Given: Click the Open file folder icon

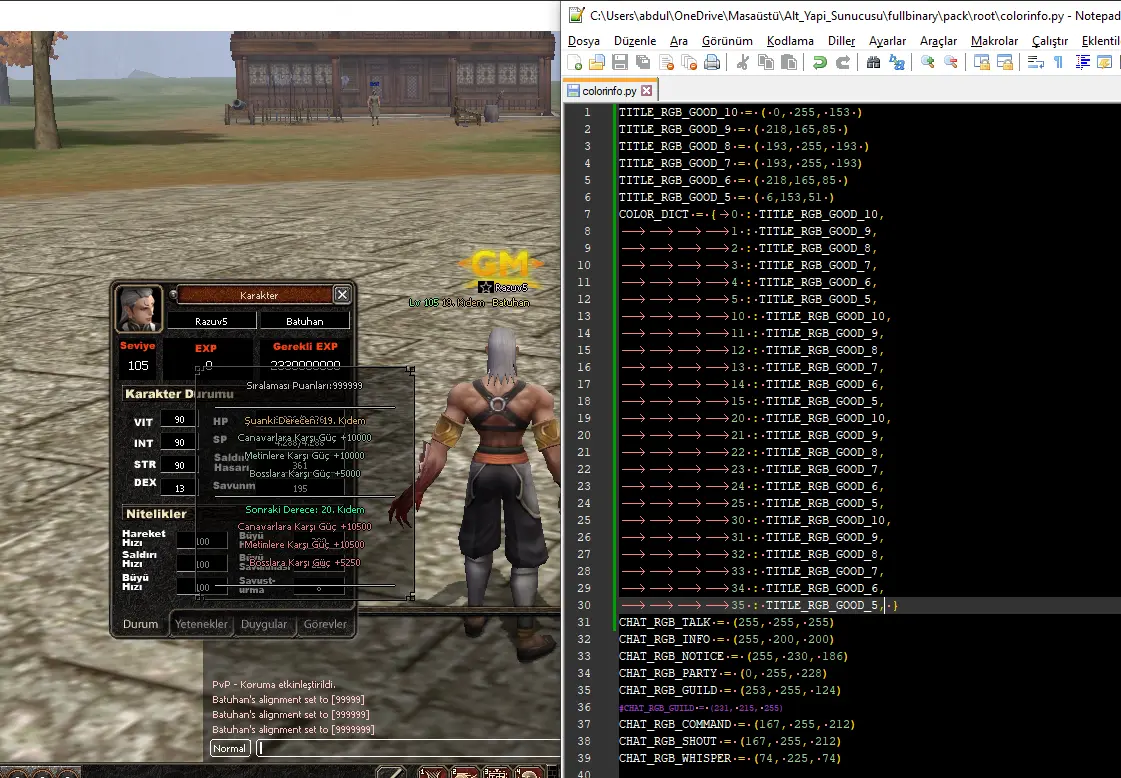Looking at the screenshot, I should 597,62.
